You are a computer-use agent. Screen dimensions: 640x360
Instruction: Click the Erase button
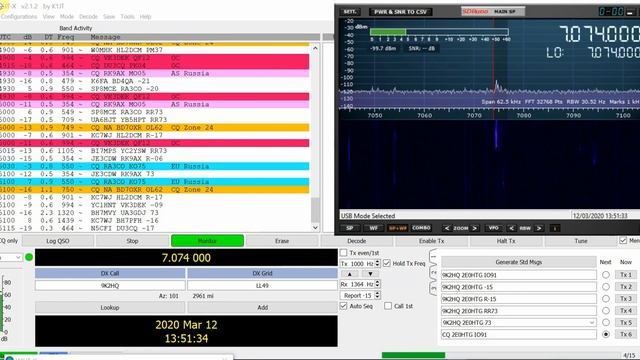tap(282, 241)
